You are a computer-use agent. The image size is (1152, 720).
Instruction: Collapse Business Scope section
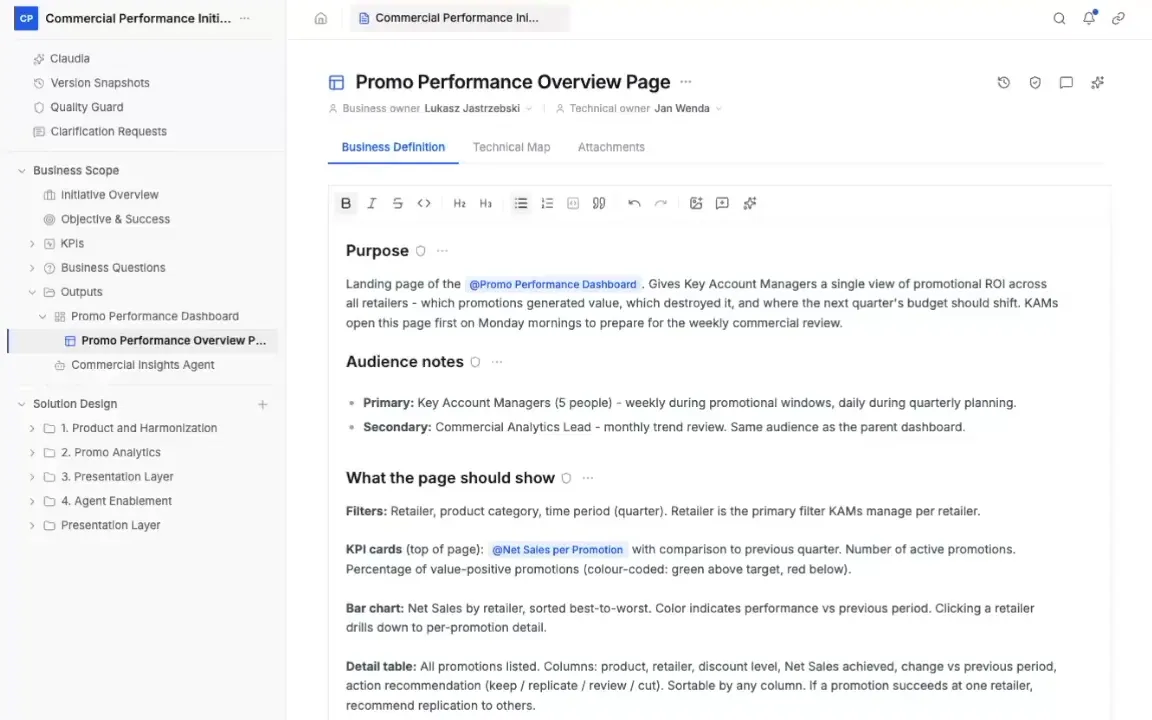(21, 170)
